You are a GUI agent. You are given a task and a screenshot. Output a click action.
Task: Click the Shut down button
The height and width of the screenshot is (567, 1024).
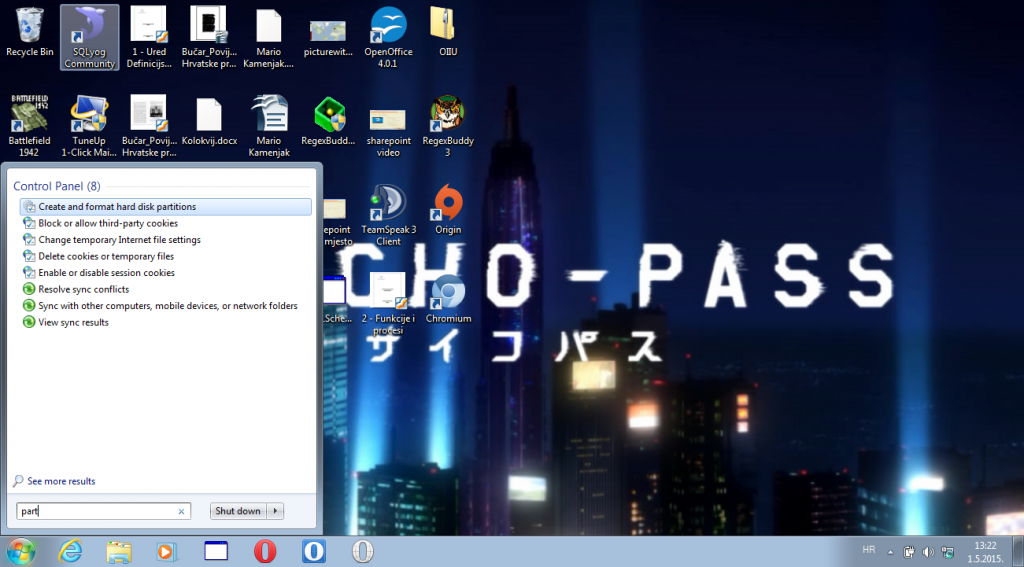tap(238, 511)
